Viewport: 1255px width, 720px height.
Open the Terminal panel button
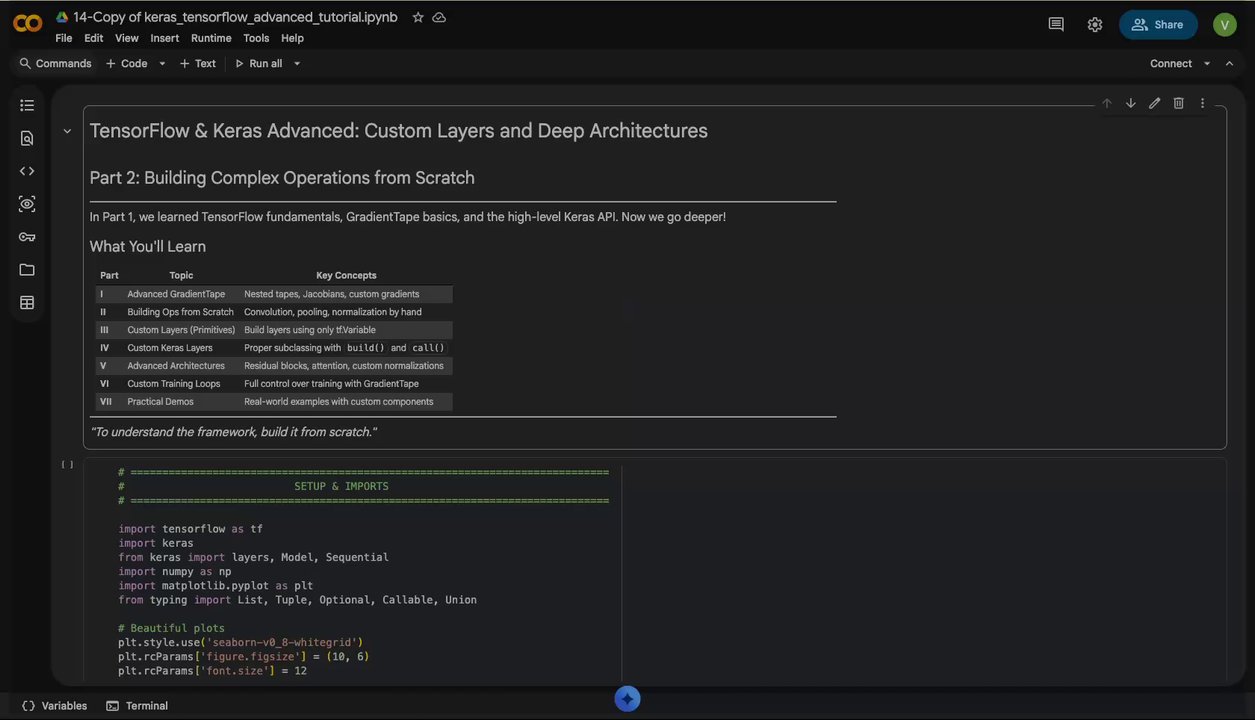[137, 706]
